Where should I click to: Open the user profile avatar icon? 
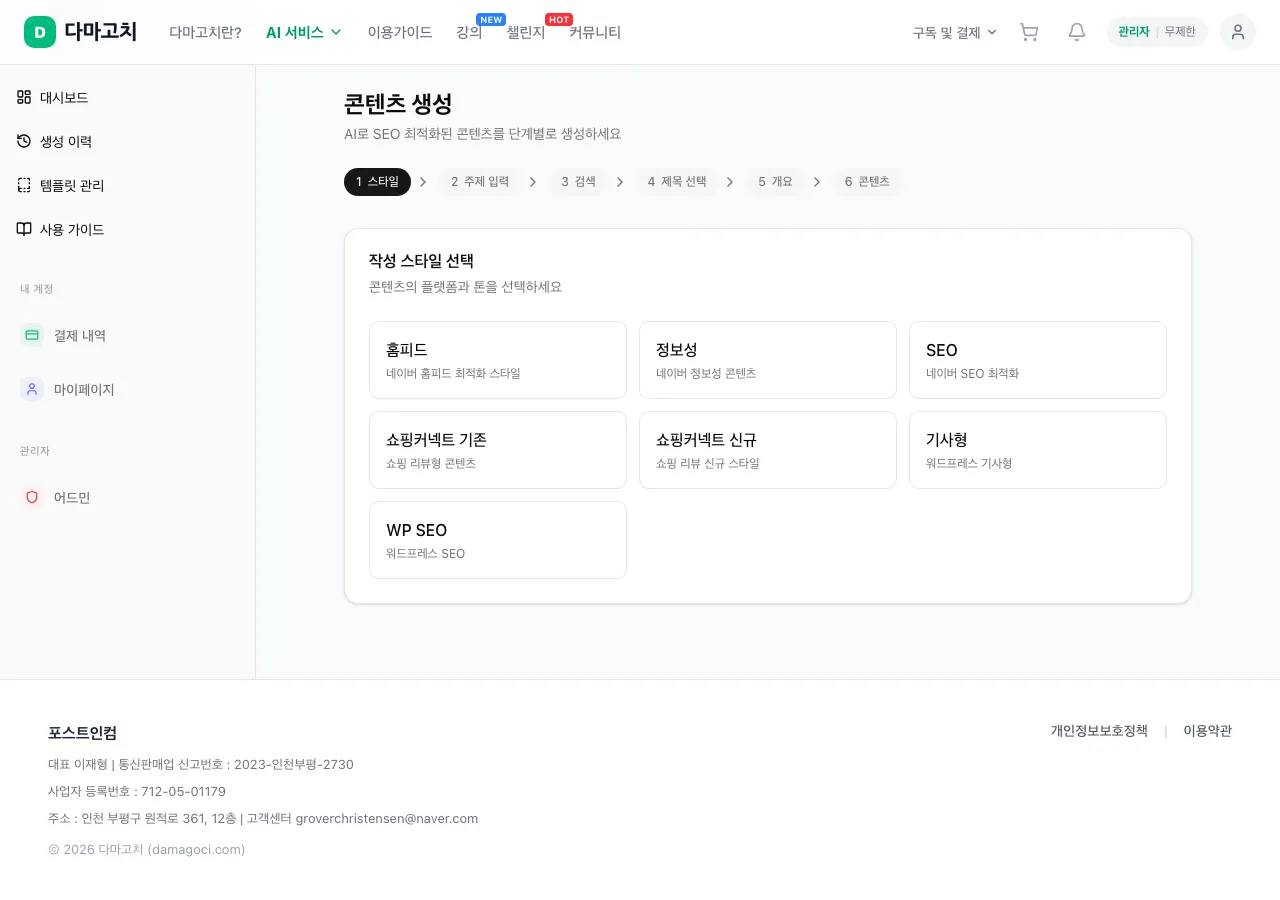1238,32
